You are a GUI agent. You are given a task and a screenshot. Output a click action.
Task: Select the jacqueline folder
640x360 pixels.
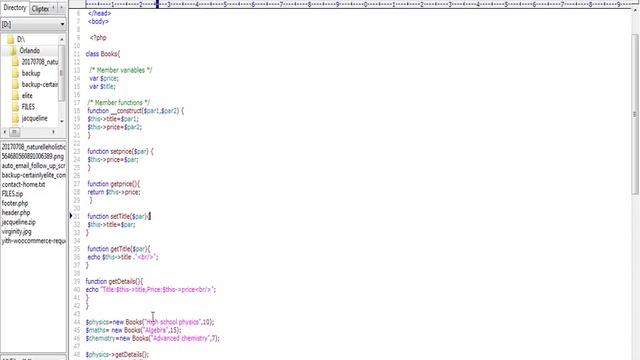34,118
